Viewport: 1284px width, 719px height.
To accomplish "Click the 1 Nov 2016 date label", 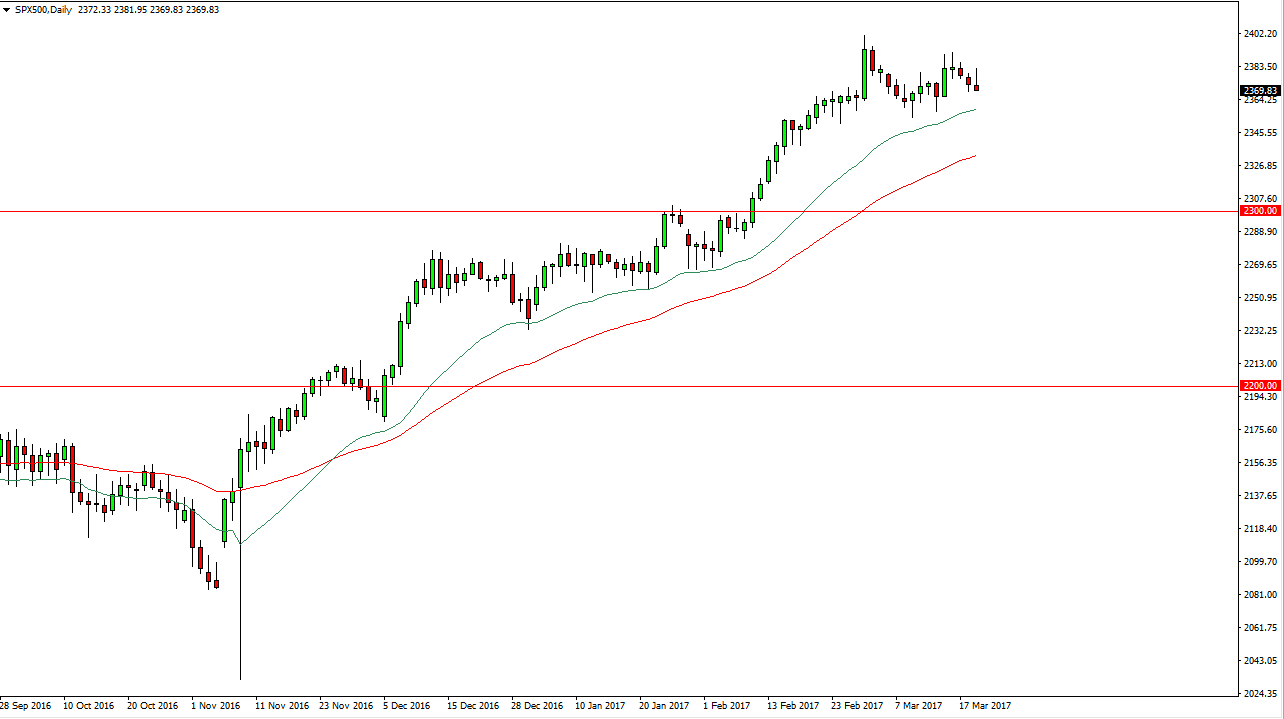I will tap(216, 706).
